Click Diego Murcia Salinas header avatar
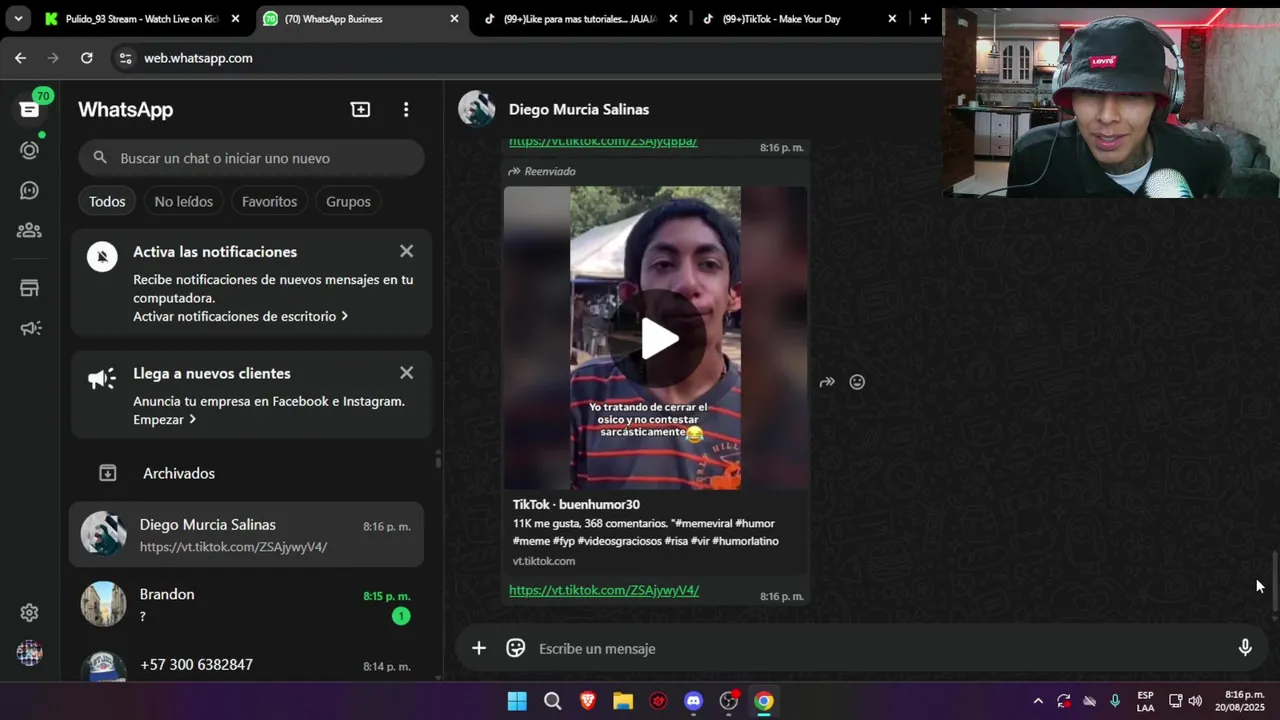Image resolution: width=1280 pixels, height=720 pixels. [477, 109]
